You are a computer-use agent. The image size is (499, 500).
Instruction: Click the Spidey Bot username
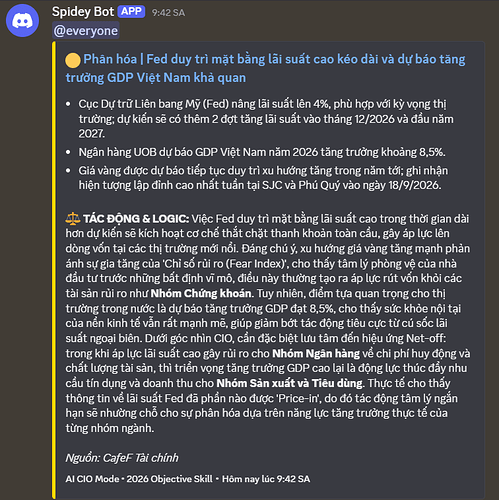pos(83,12)
